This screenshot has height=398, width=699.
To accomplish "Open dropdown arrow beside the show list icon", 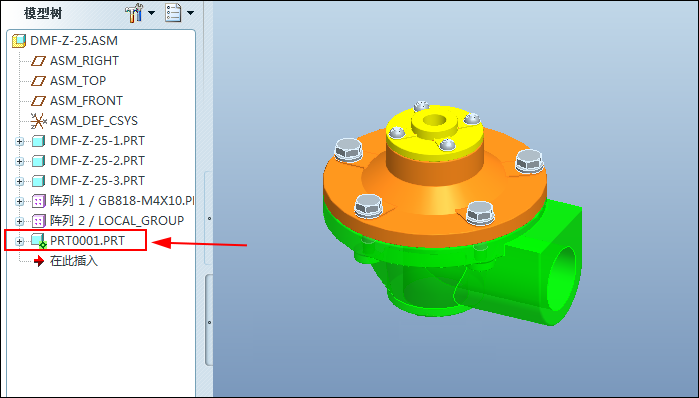I will (x=190, y=13).
